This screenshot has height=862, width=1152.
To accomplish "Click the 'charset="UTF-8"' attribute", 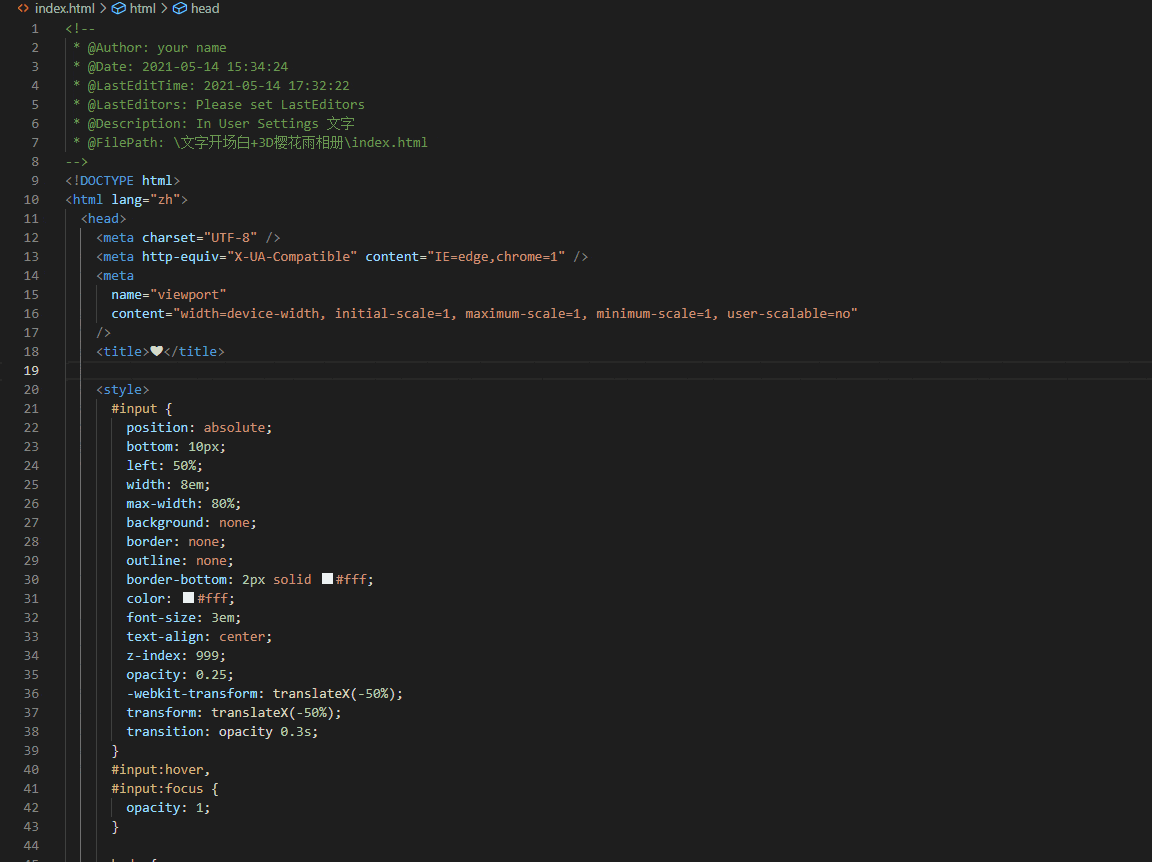I will (200, 237).
